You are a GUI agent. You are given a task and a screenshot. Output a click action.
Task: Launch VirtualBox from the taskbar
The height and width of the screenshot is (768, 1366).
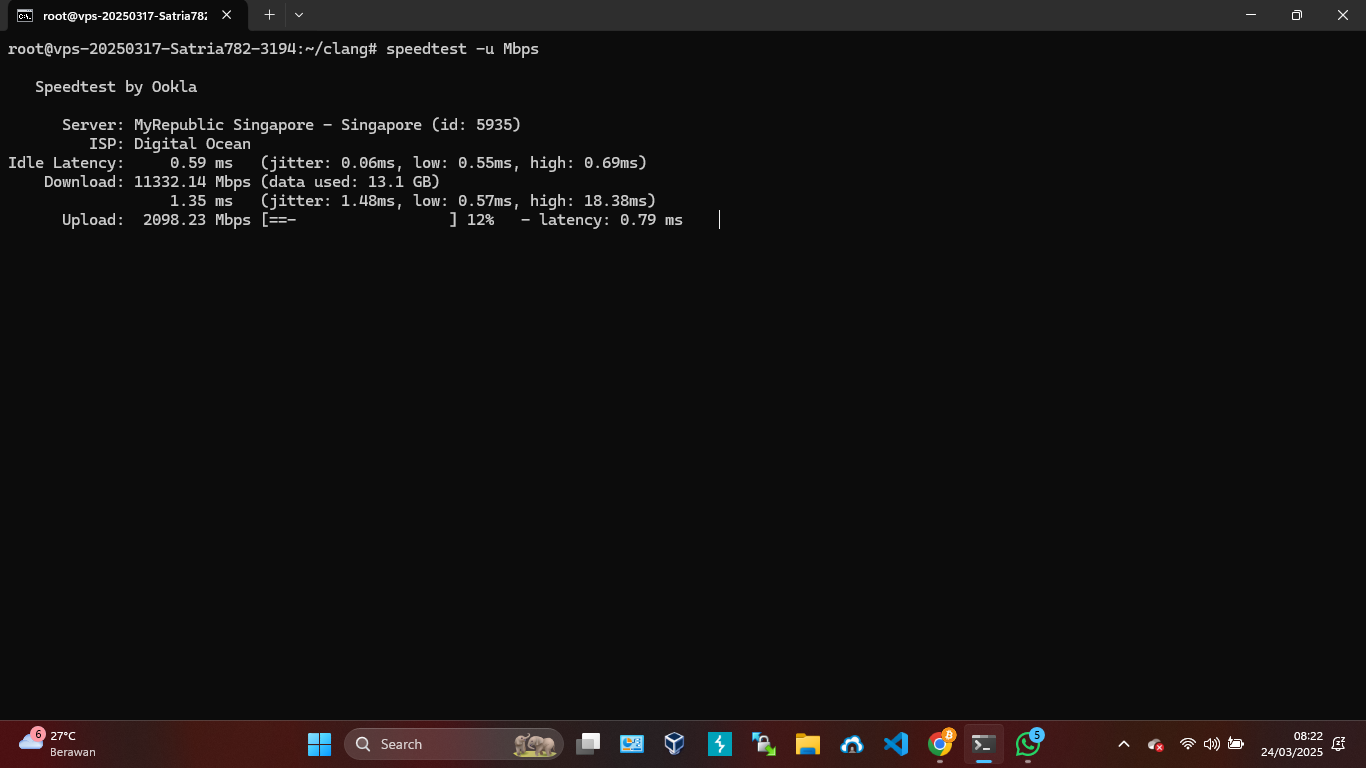tap(675, 744)
